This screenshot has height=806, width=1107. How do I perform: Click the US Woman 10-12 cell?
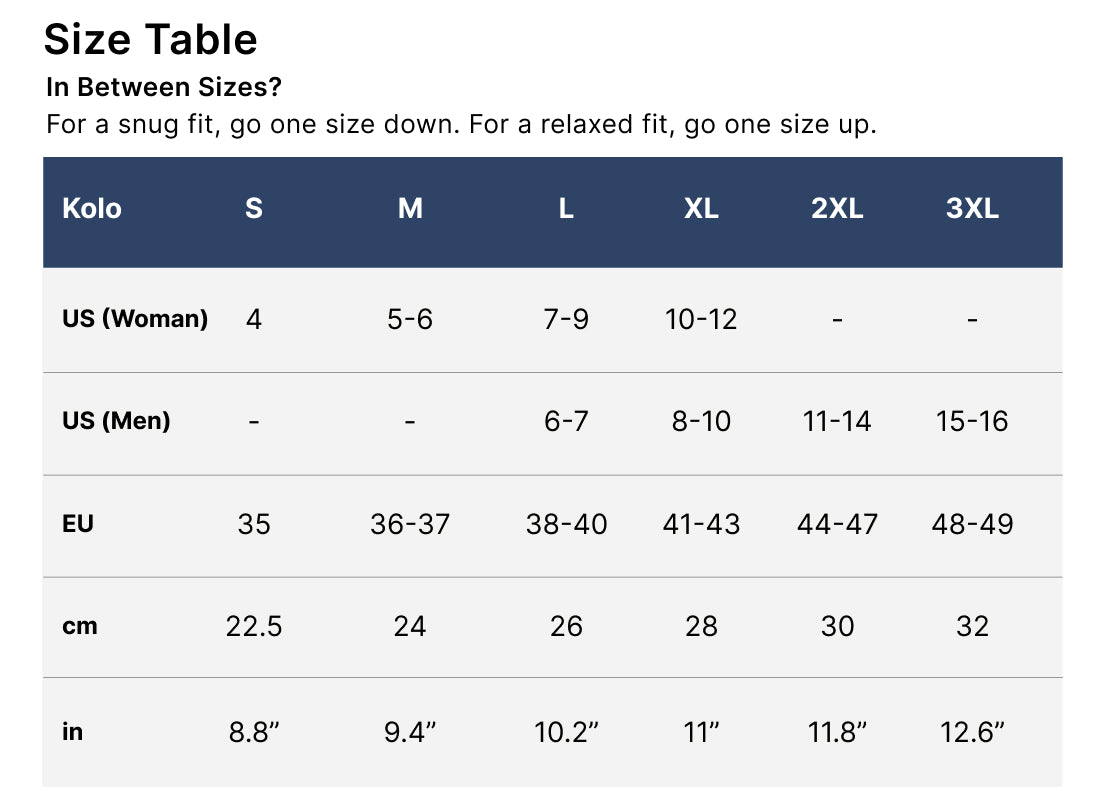click(701, 319)
